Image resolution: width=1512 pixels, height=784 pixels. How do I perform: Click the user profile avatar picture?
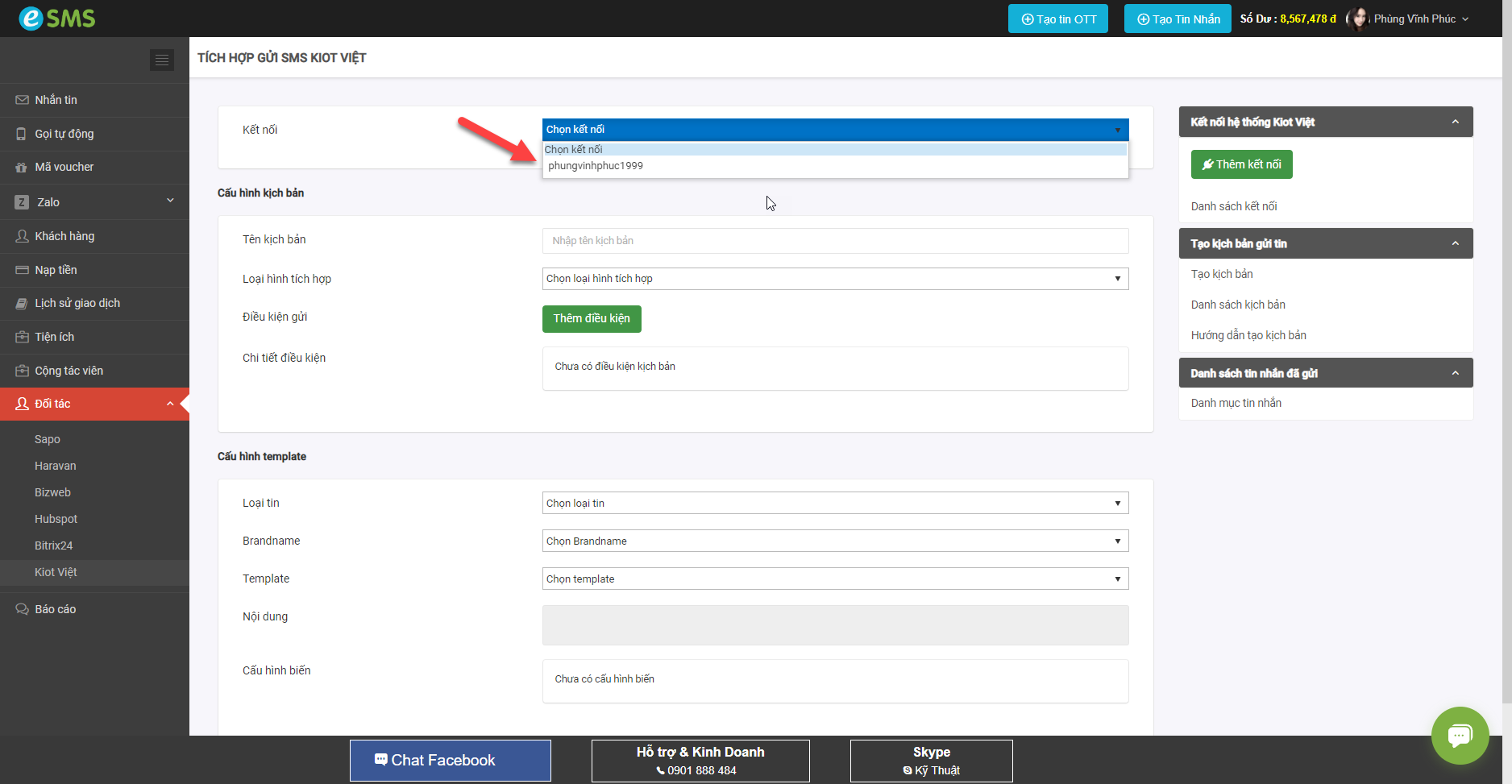tap(1358, 19)
